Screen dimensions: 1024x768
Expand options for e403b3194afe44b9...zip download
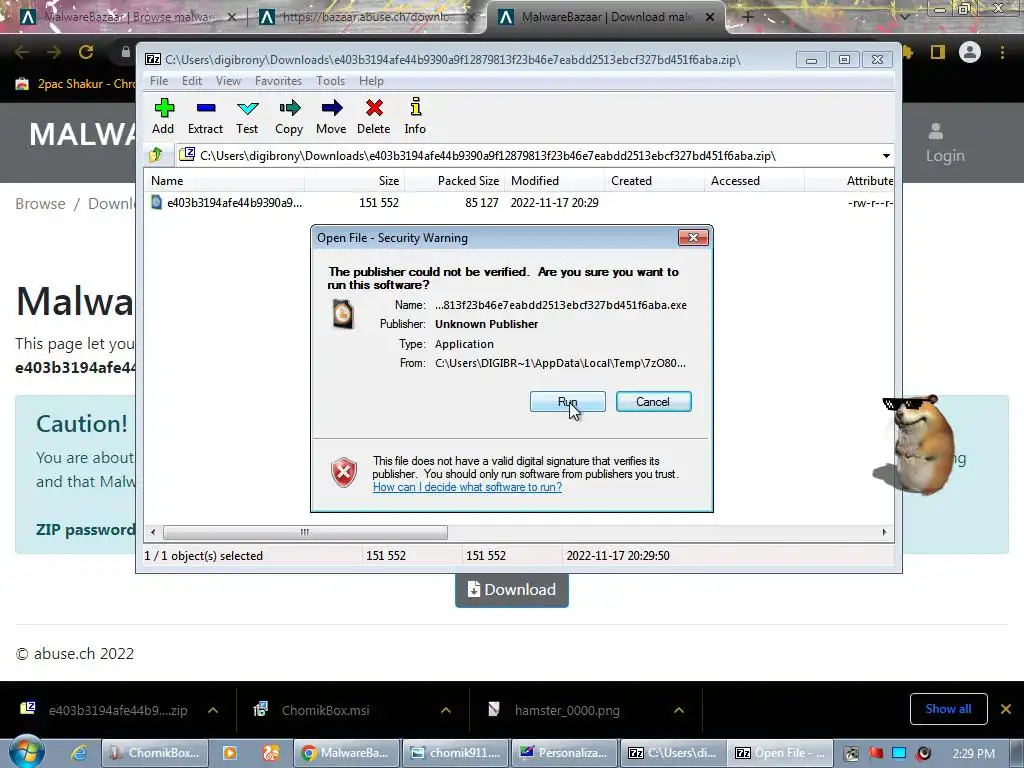[x=213, y=710]
